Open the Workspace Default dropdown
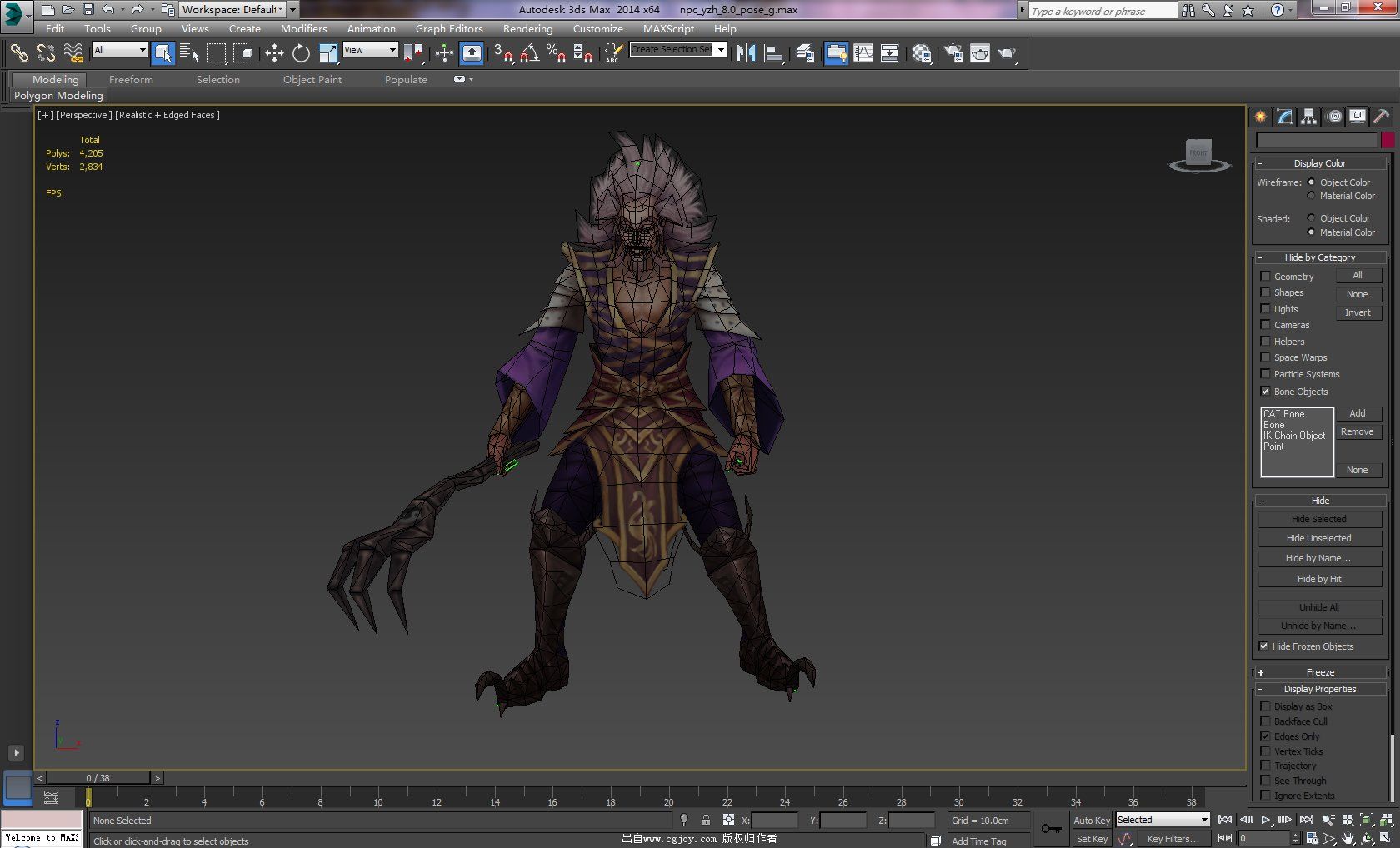1400x848 pixels. (232, 10)
